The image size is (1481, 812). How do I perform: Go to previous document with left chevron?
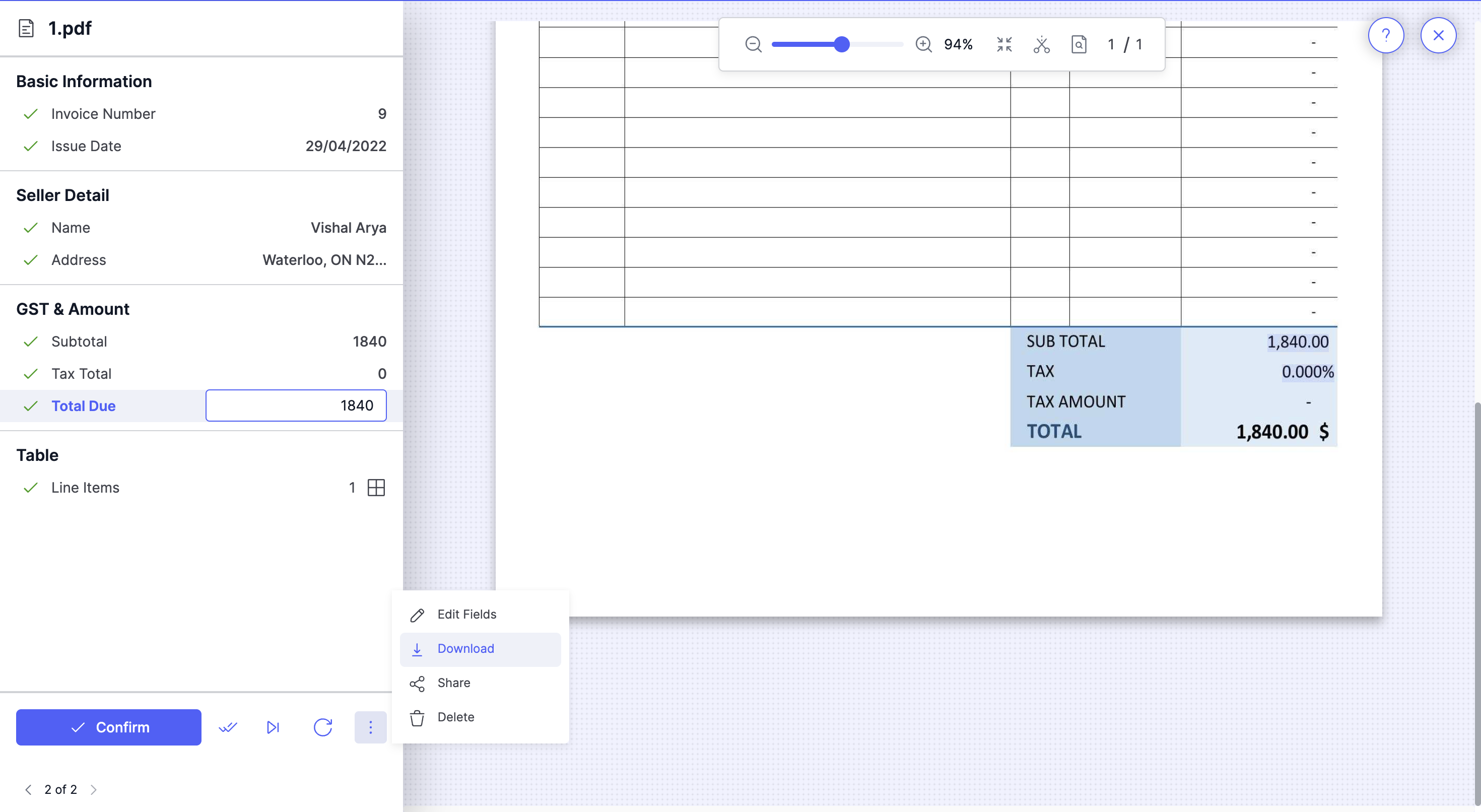[28, 789]
